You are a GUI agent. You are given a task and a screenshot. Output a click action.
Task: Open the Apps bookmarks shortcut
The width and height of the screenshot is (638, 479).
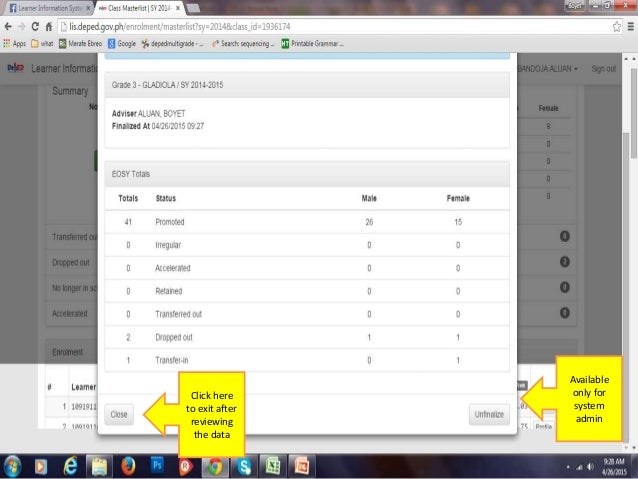(15, 44)
